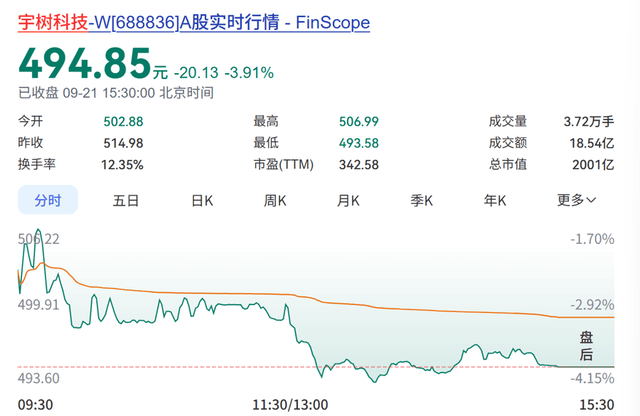Click the 昨收 label
This screenshot has height=416, width=640.
[31, 143]
